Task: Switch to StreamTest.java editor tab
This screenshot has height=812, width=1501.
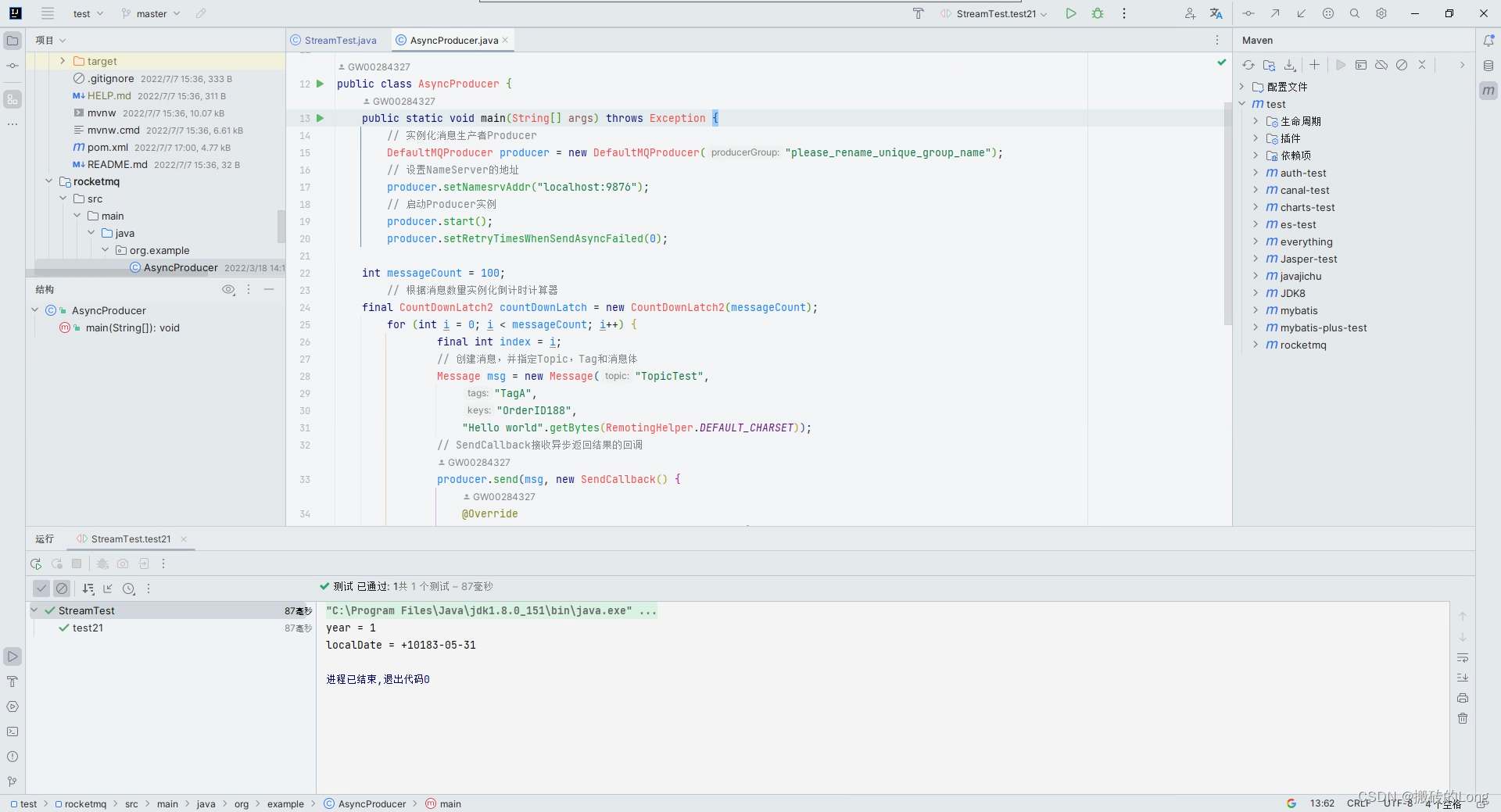Action: coord(334,41)
